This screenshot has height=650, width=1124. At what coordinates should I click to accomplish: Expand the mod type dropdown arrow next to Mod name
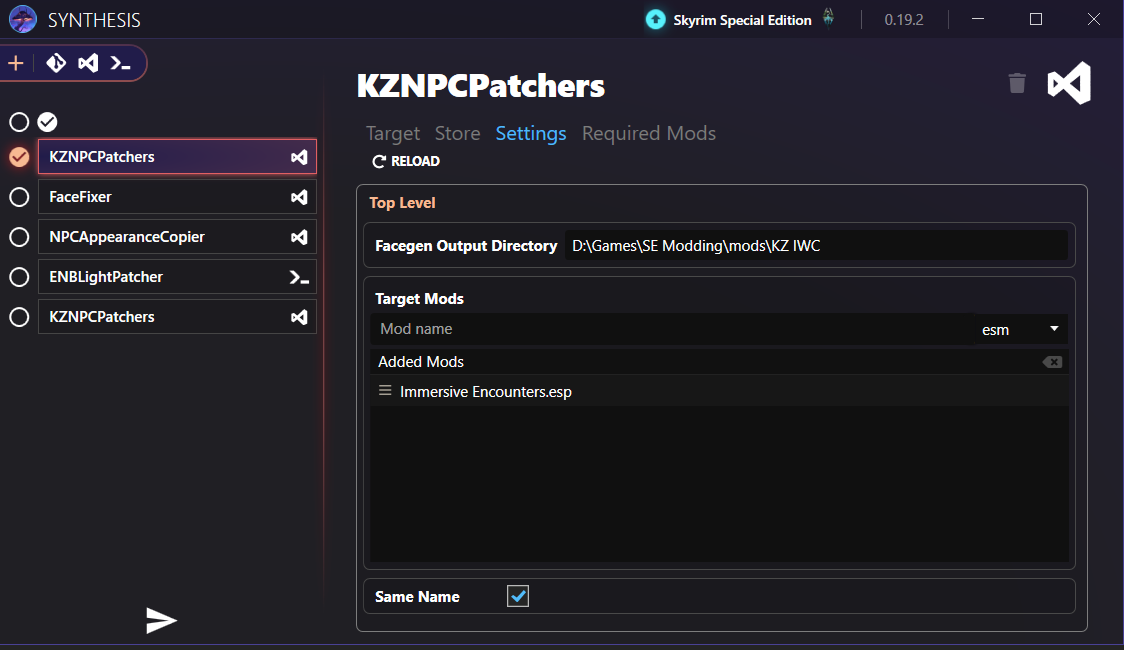(x=1053, y=329)
